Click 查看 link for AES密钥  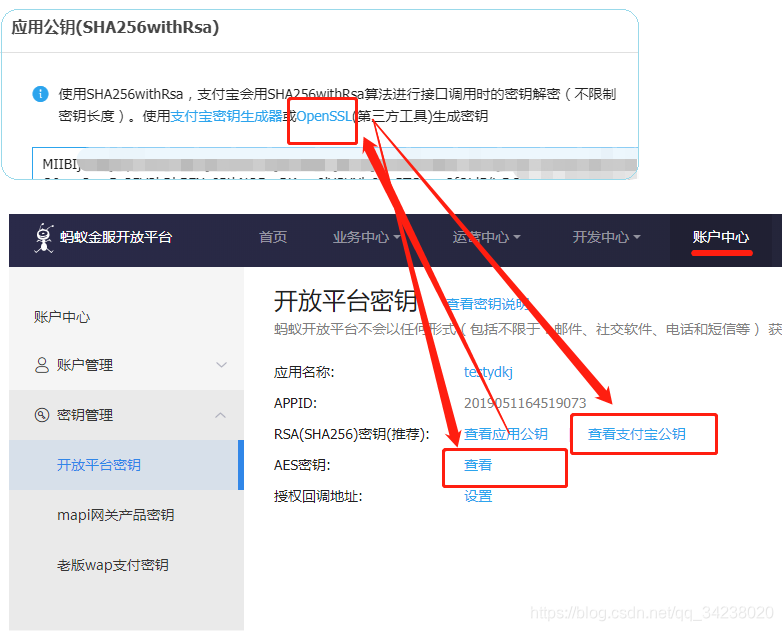[x=478, y=465]
